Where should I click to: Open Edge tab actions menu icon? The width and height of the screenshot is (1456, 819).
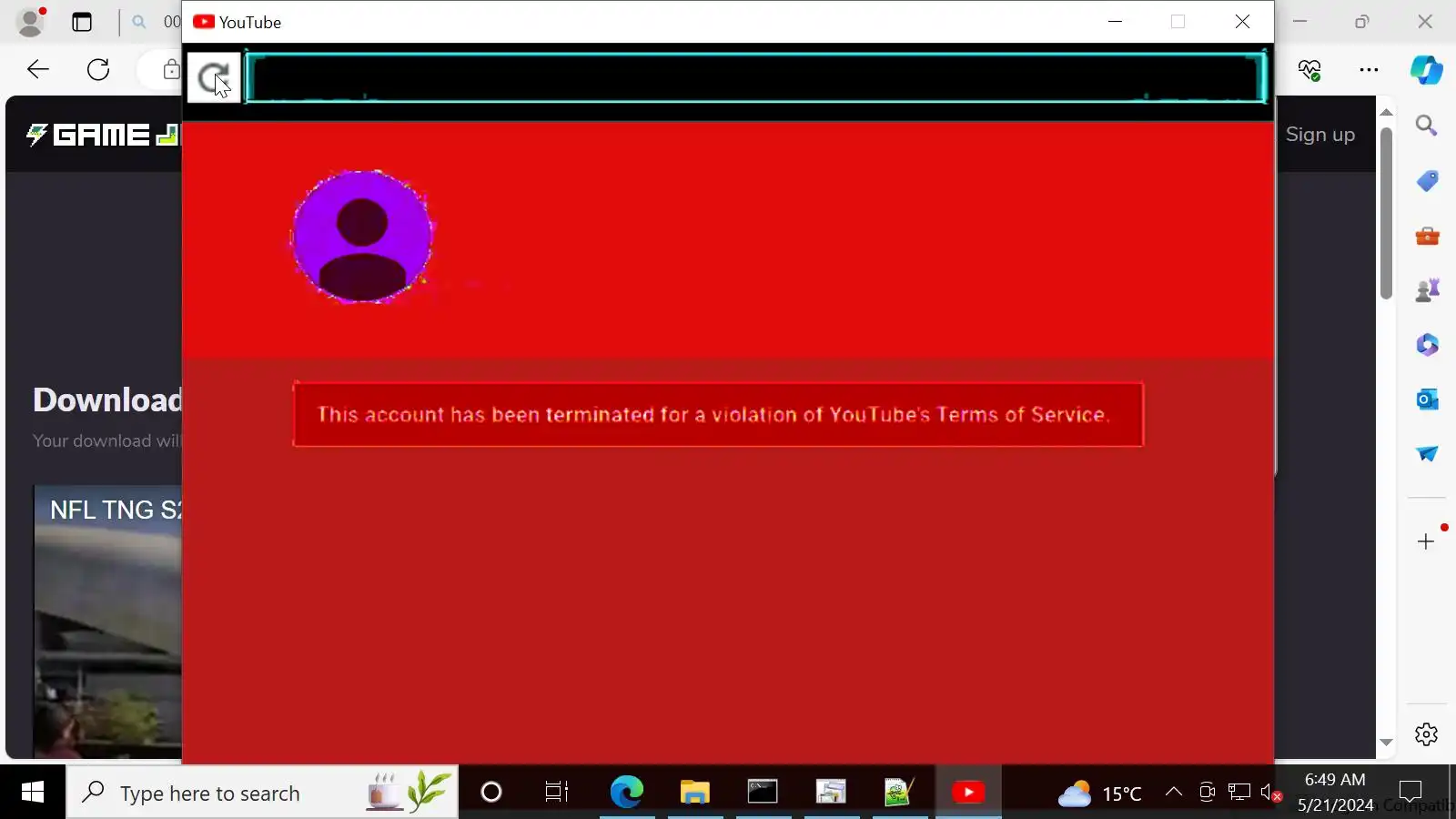82,22
